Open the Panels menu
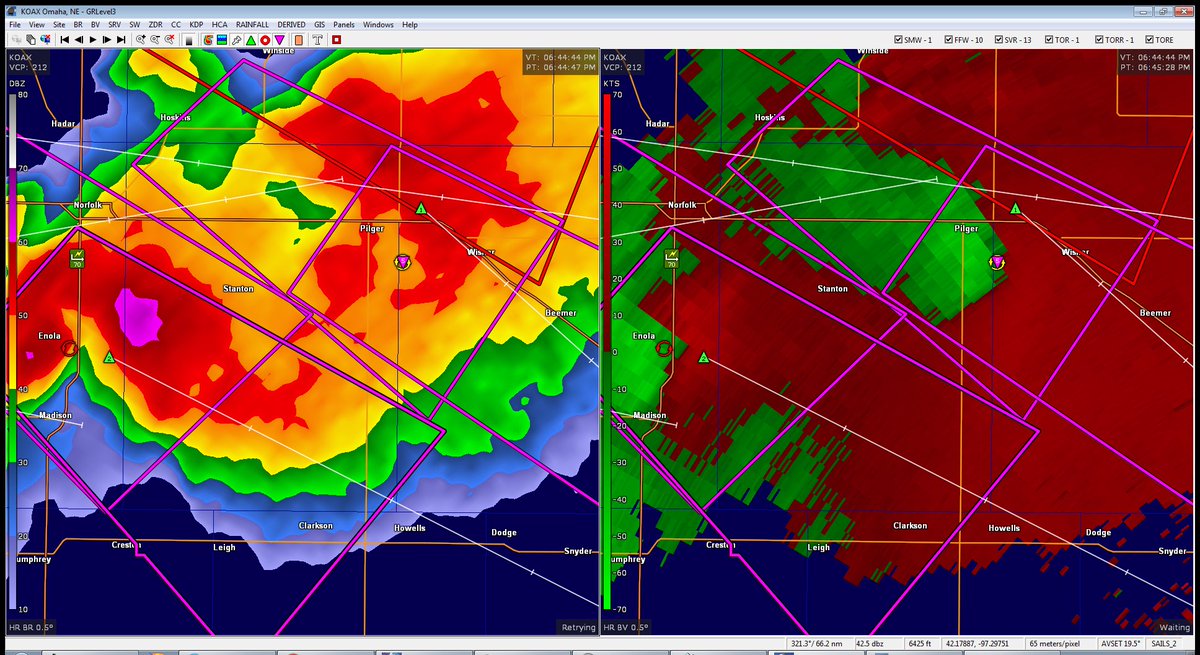This screenshot has width=1200, height=655. pyautogui.click(x=344, y=23)
